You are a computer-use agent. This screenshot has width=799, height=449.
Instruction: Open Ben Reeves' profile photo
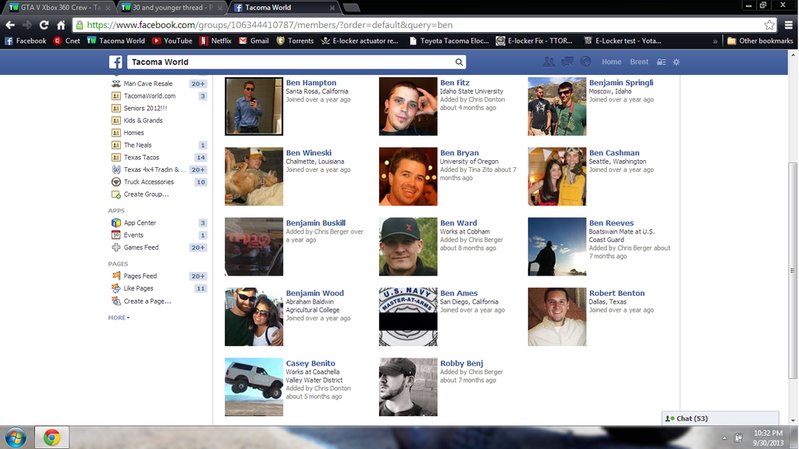click(x=557, y=247)
